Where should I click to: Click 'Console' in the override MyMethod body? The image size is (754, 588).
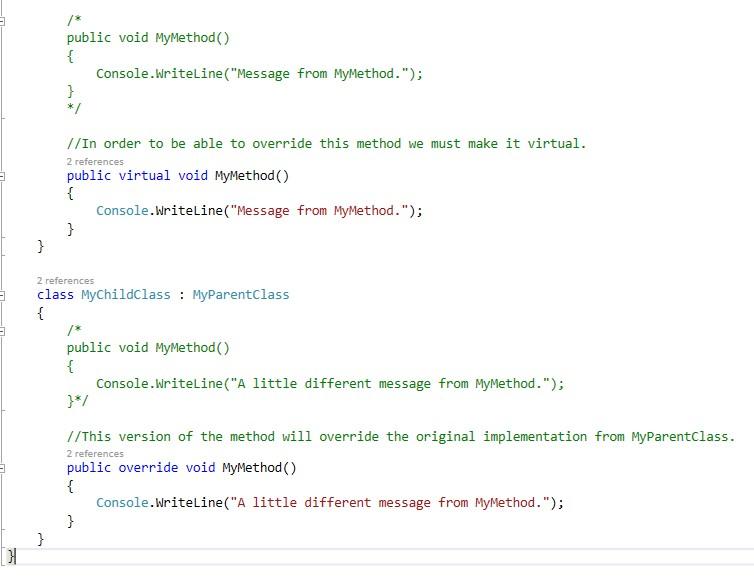122,503
